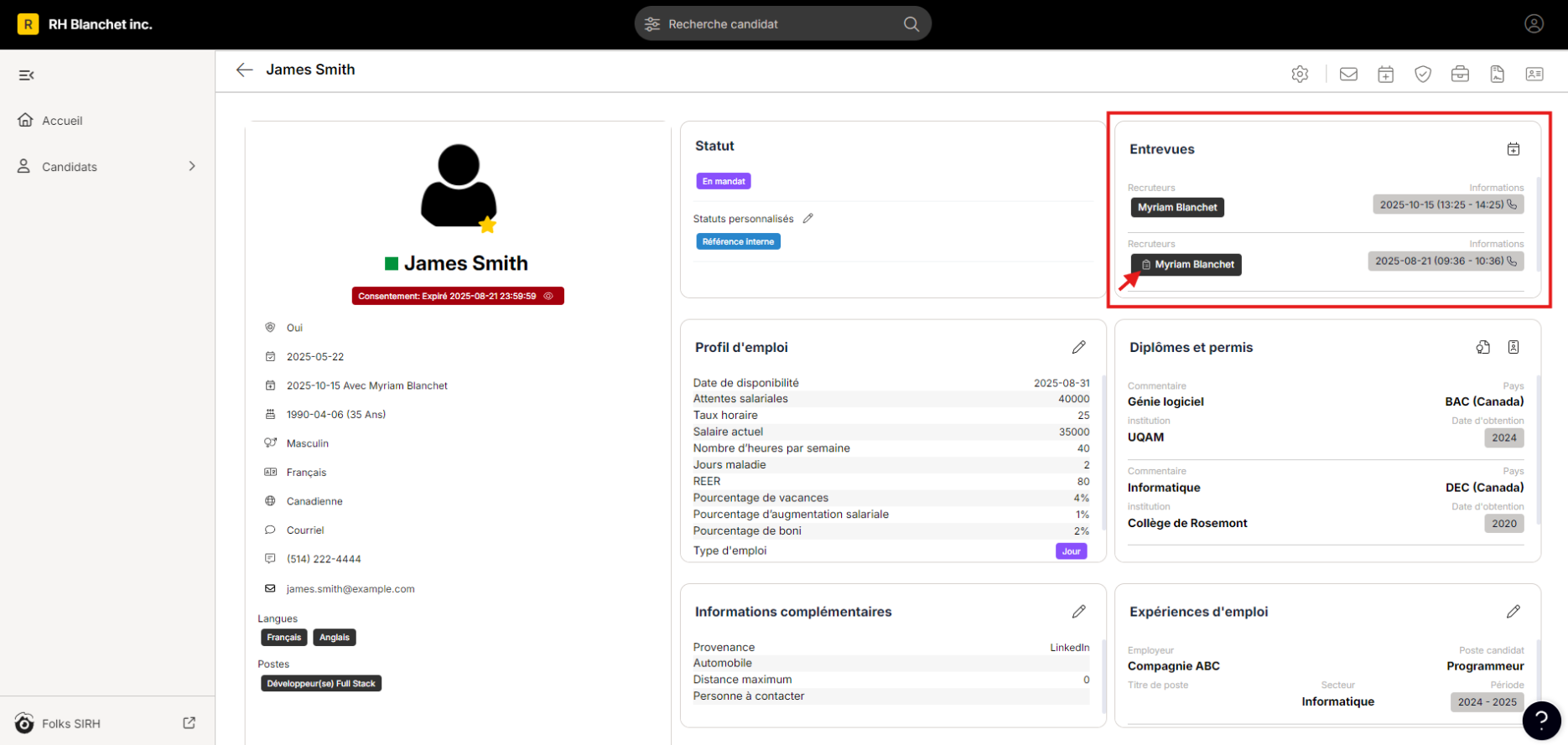Open the ID card toolbar icon
The height and width of the screenshot is (745, 1568).
[x=1534, y=75]
